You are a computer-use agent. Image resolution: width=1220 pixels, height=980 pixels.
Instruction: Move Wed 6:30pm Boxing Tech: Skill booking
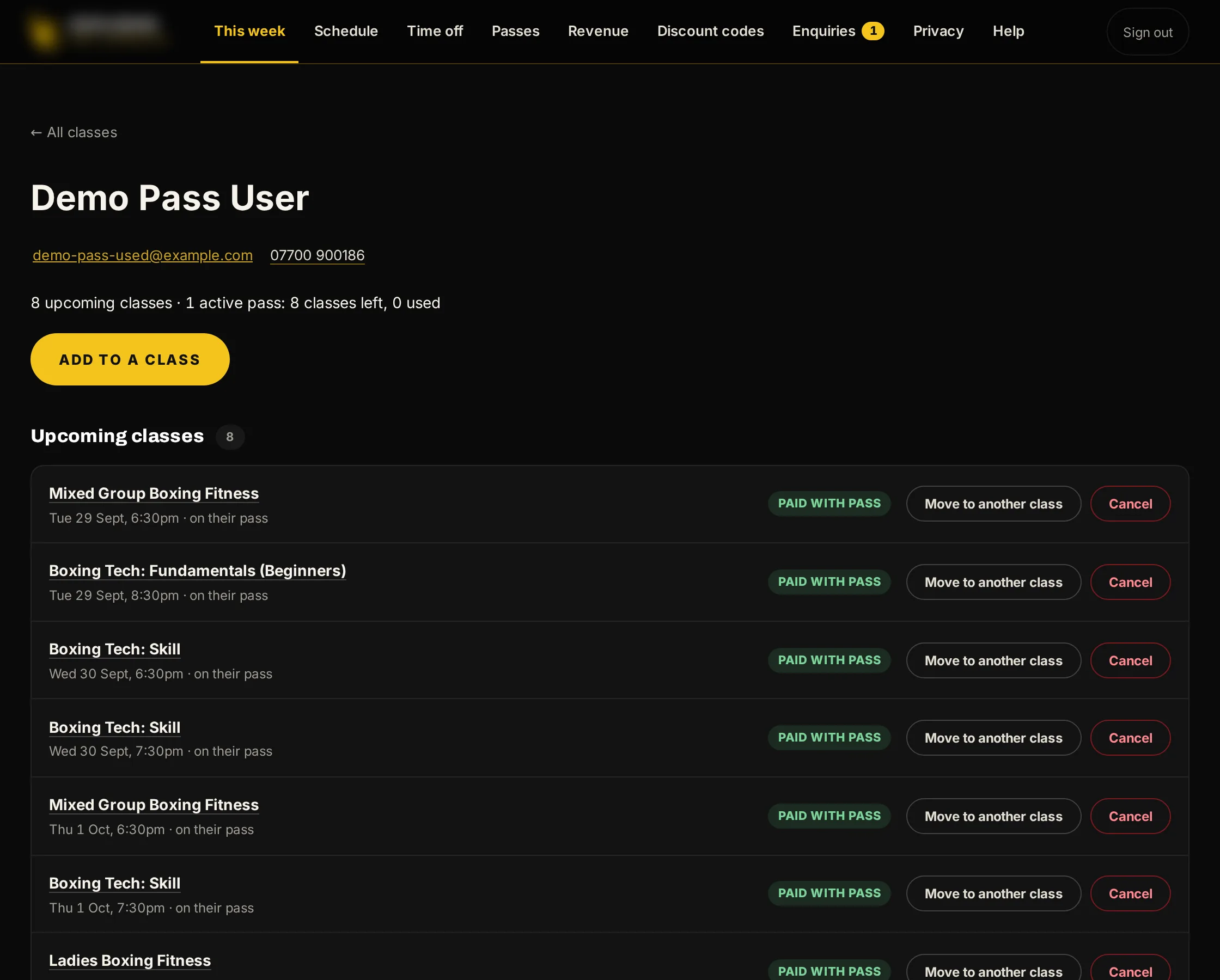993,660
